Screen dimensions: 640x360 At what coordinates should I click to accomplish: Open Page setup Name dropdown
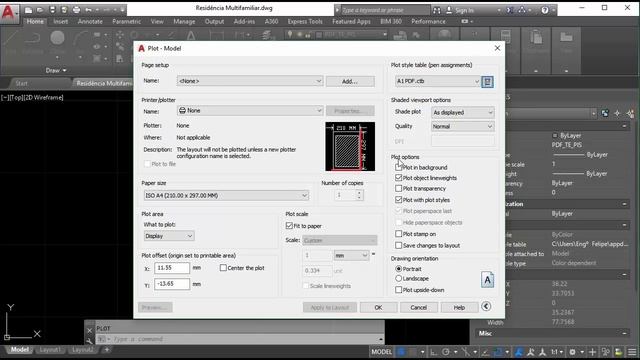(x=250, y=81)
